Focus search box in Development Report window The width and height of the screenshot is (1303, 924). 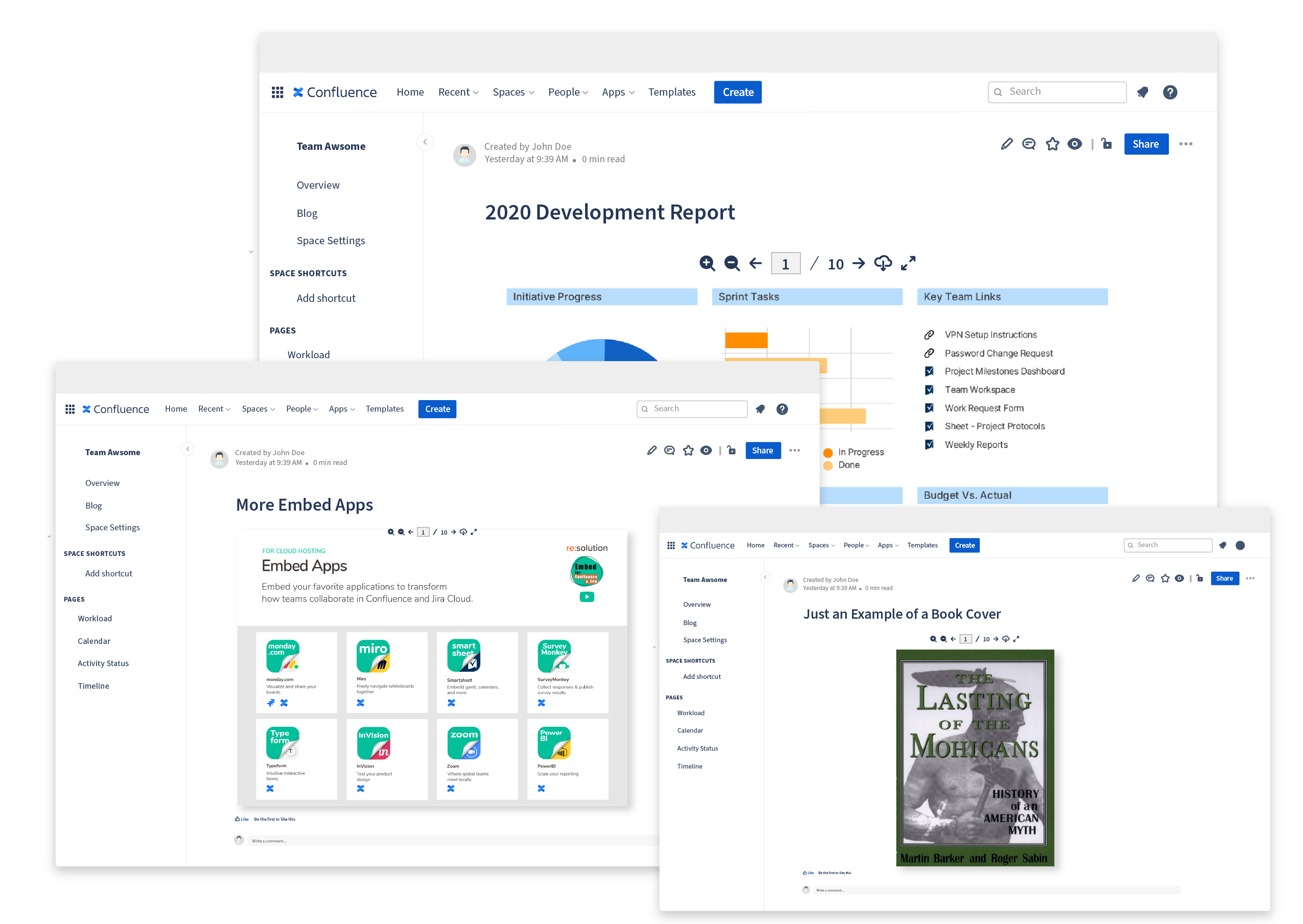pos(1057,92)
